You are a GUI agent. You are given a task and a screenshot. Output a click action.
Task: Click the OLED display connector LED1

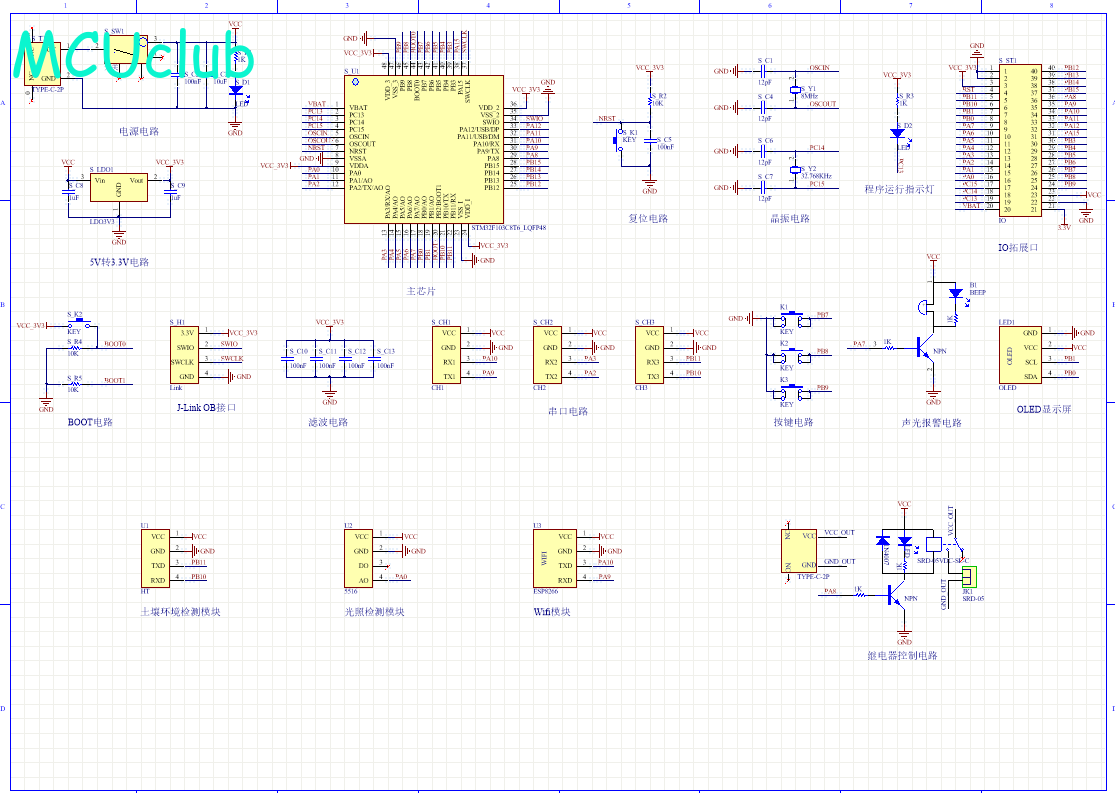[1020, 355]
